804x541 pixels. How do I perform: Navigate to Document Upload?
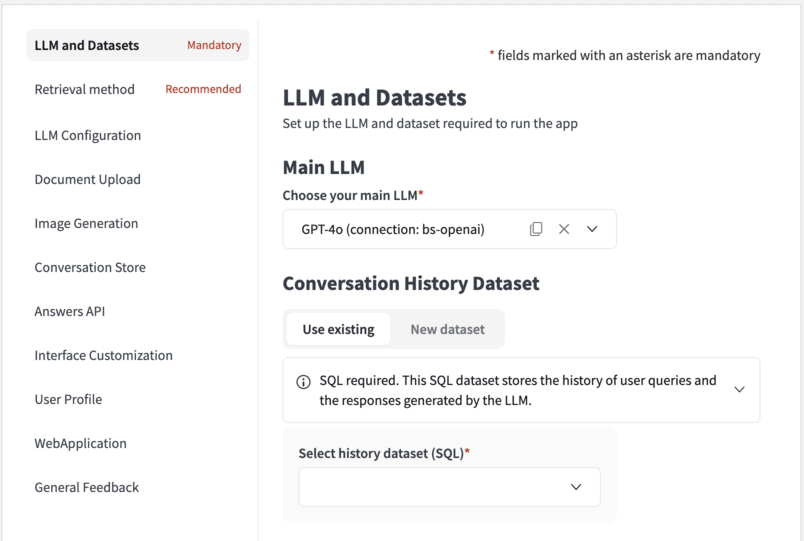click(88, 179)
